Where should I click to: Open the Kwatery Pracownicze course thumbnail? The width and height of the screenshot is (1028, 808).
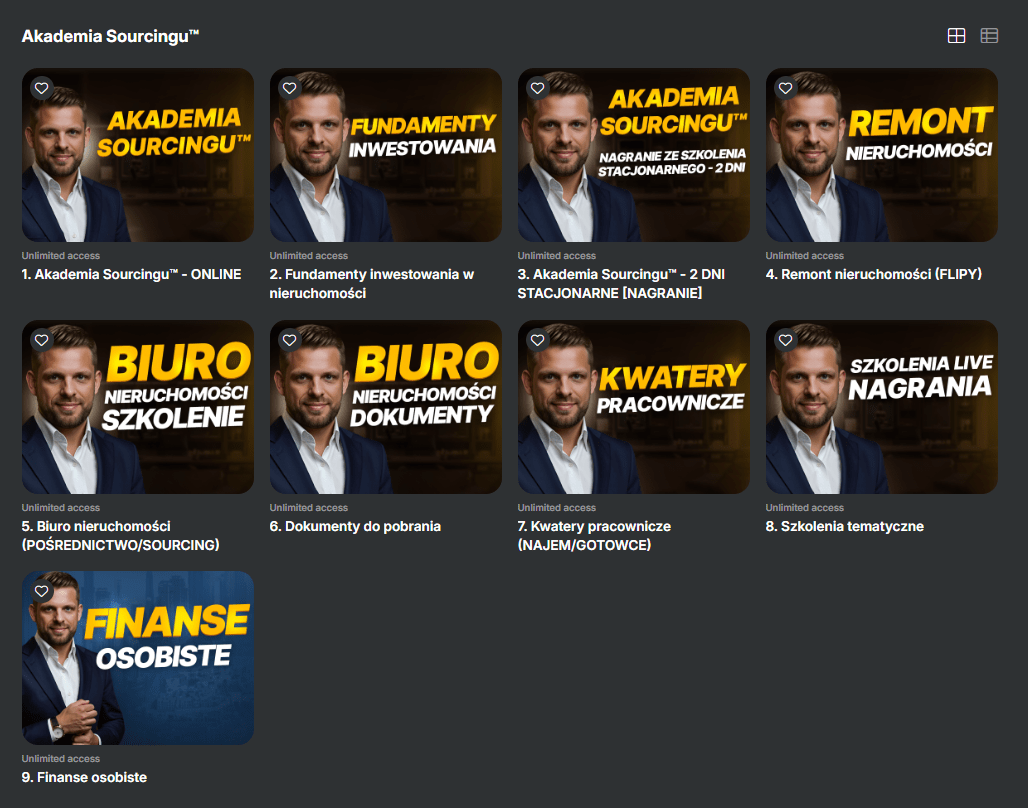pyautogui.click(x=634, y=407)
